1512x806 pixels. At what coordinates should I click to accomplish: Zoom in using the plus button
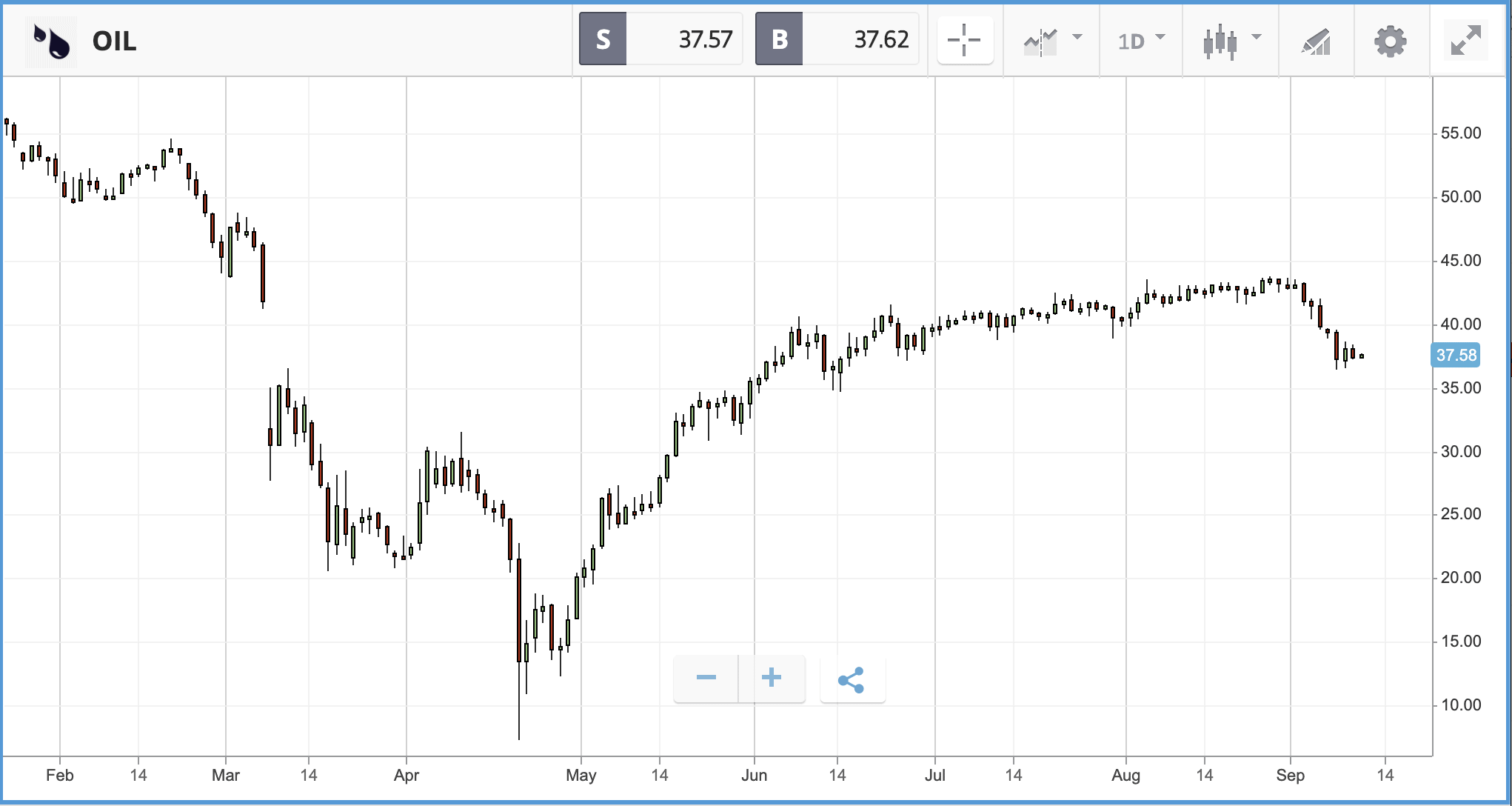(x=772, y=678)
